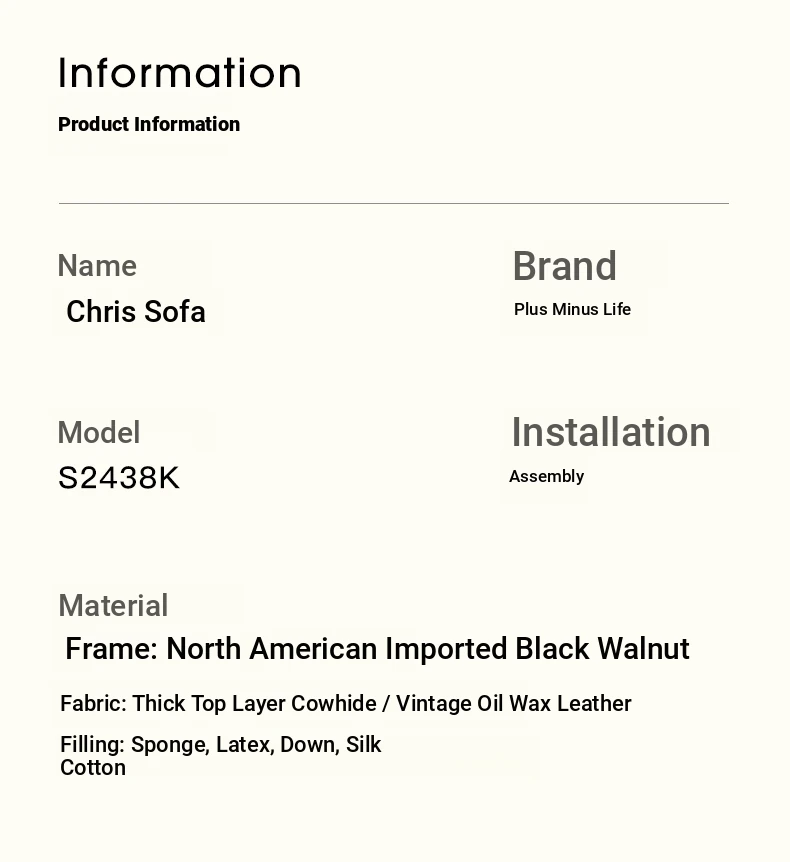Click the Name label

(x=97, y=266)
